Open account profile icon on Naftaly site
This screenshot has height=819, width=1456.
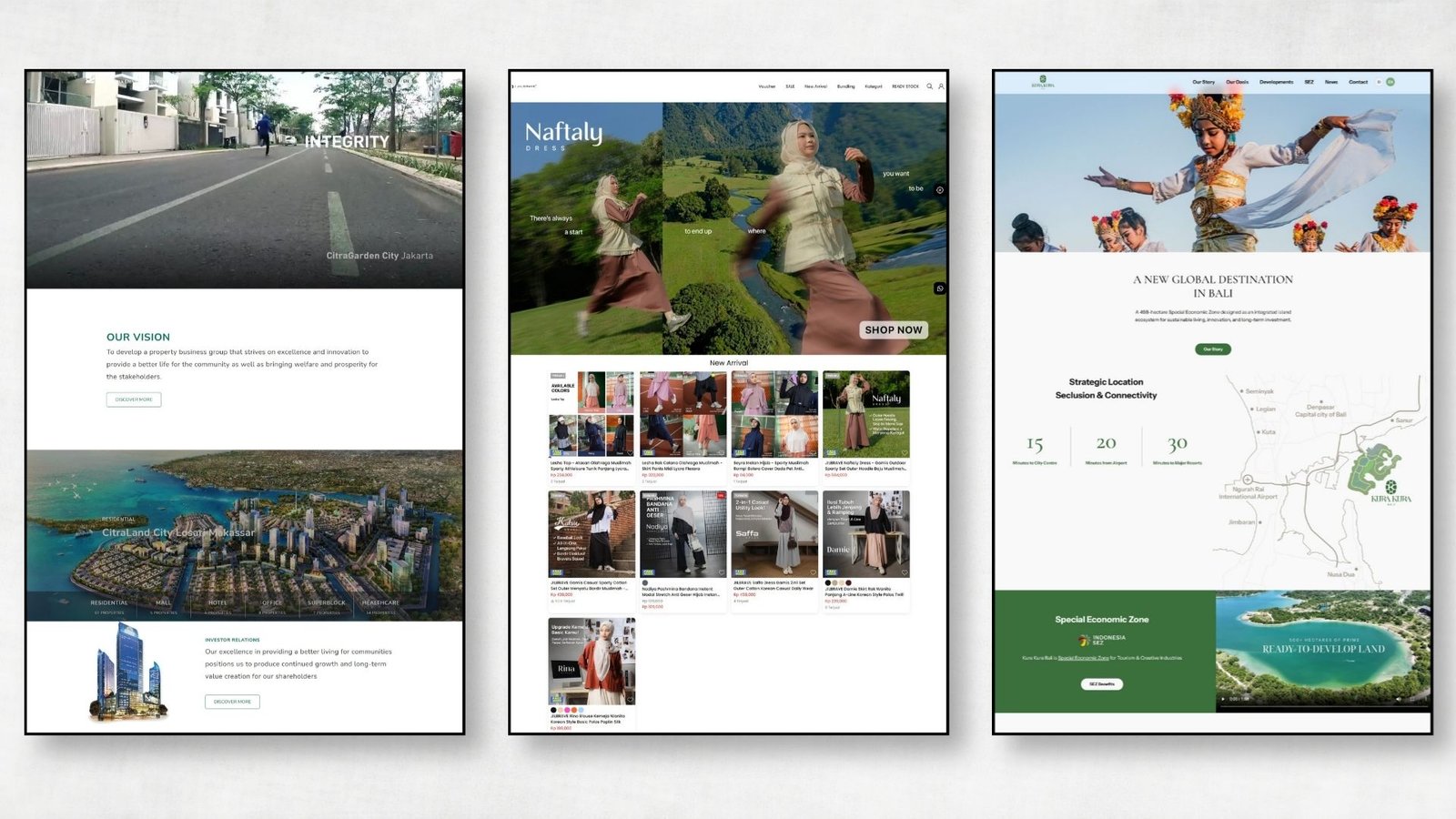tap(941, 86)
